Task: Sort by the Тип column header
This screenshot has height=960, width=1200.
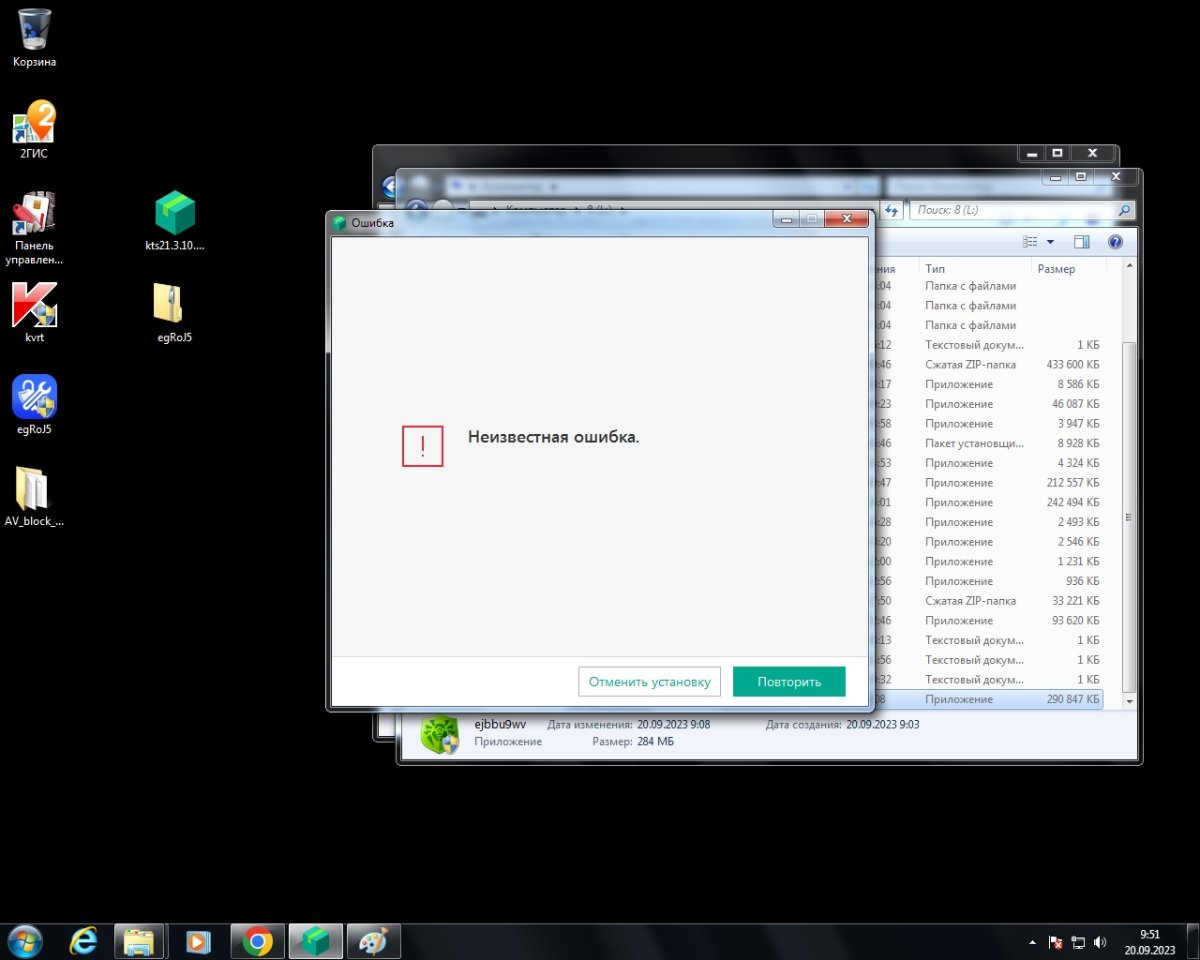Action: tap(975, 269)
